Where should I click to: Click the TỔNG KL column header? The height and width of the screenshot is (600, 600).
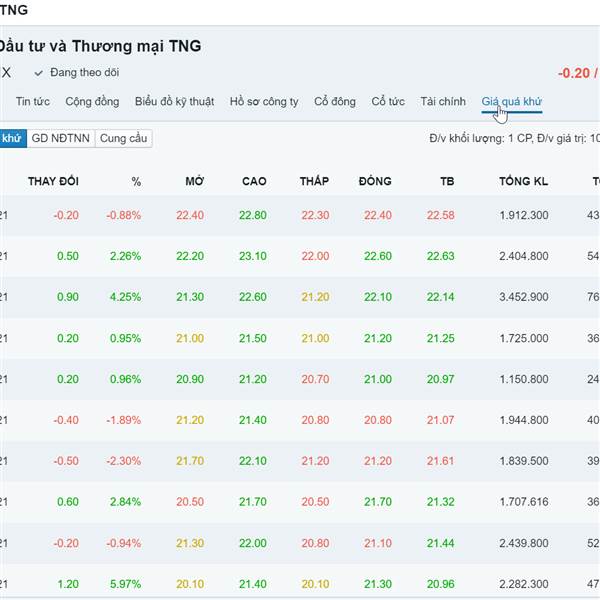523,181
